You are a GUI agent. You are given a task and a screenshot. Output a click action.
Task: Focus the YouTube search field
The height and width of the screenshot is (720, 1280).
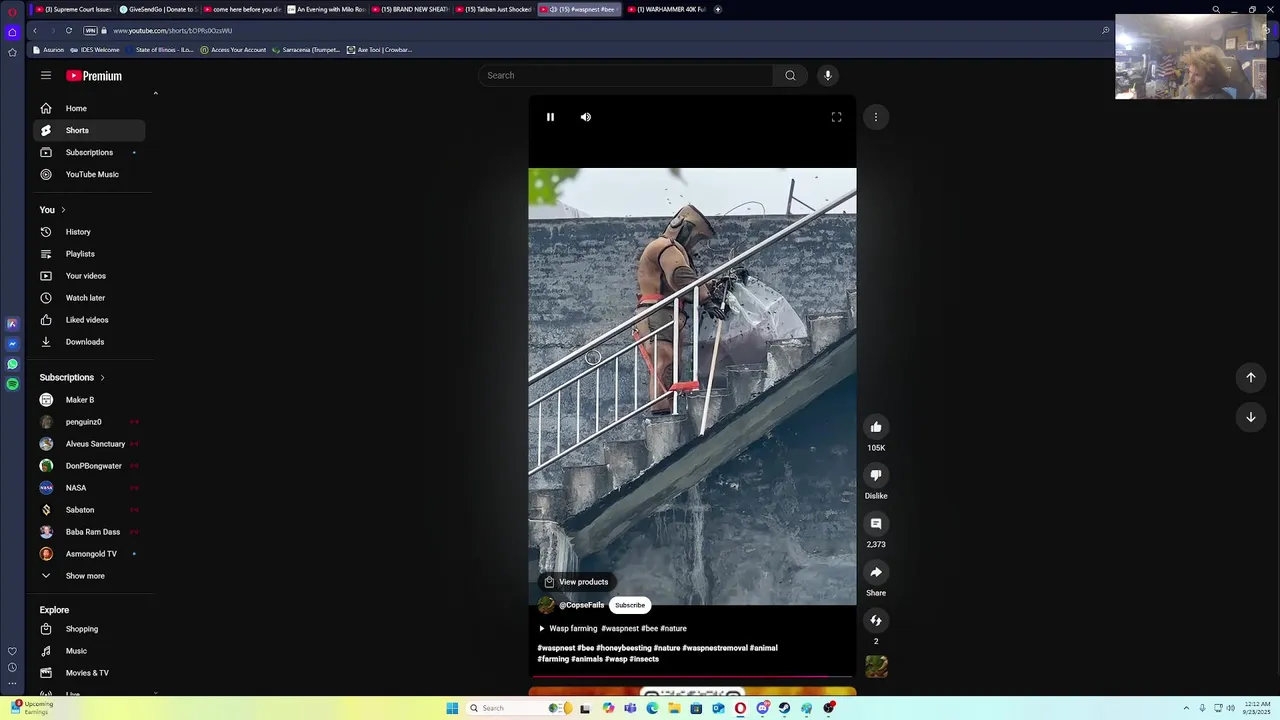(x=628, y=75)
